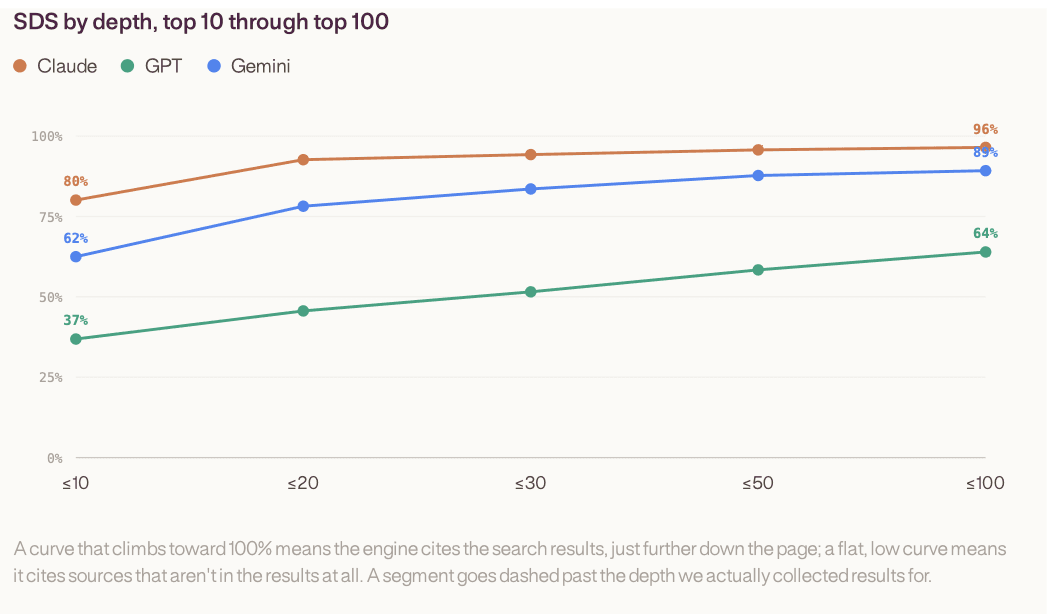Click the orange Claude legend dot
This screenshot has width=1048, height=614.
point(20,66)
